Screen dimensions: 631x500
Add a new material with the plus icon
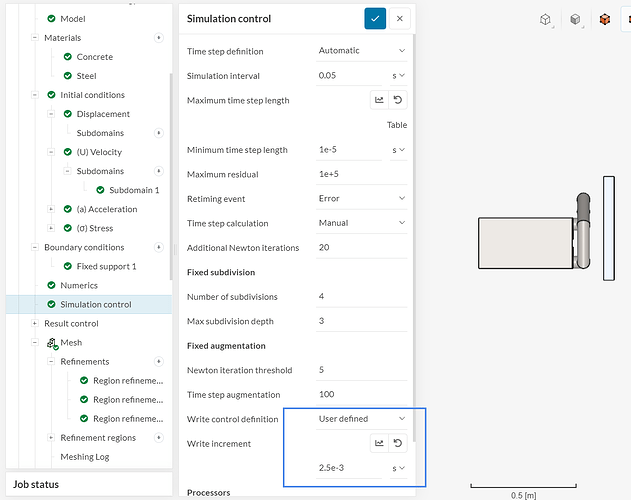tap(158, 38)
